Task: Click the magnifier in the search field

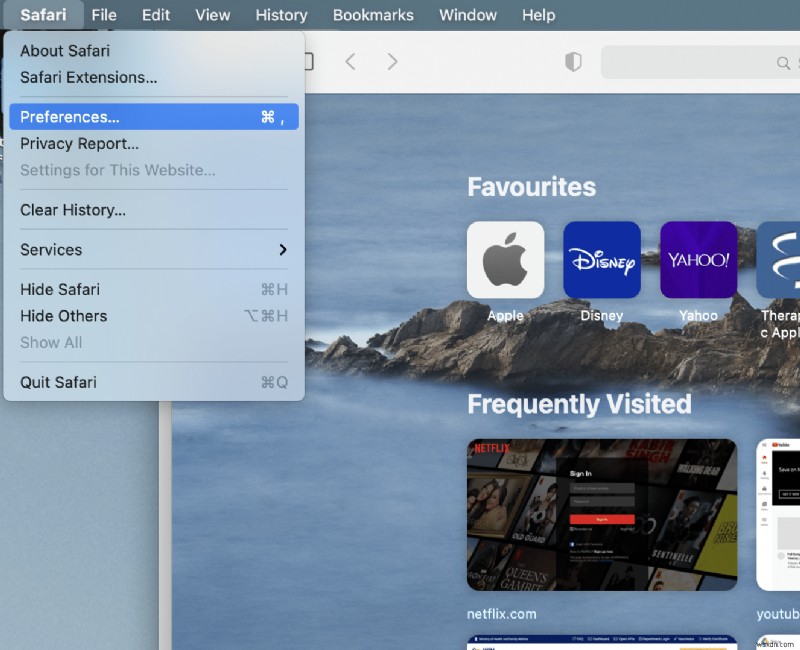Action: pyautogui.click(x=781, y=61)
